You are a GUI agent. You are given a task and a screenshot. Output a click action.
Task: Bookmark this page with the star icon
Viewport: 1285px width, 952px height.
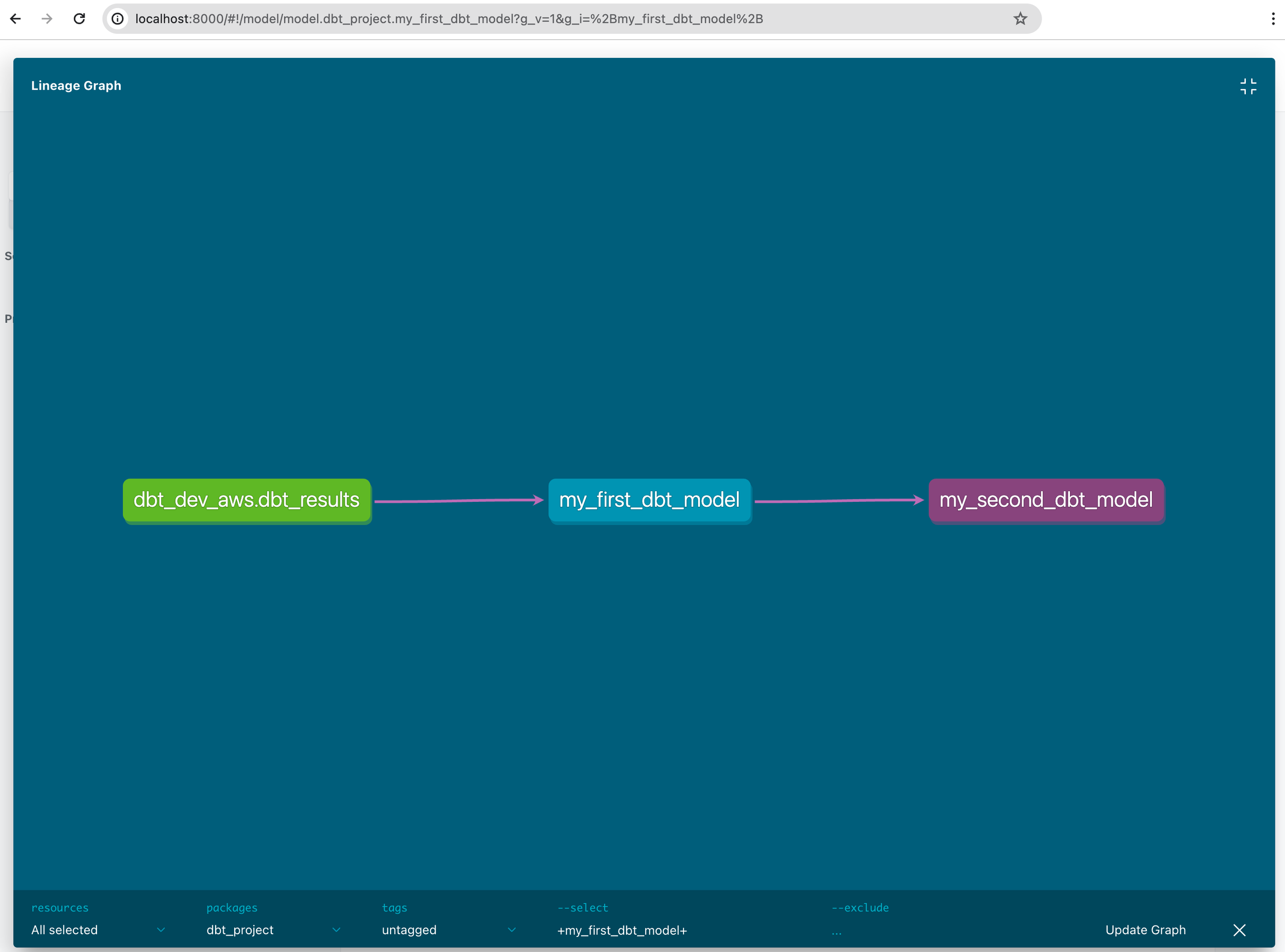click(1020, 18)
